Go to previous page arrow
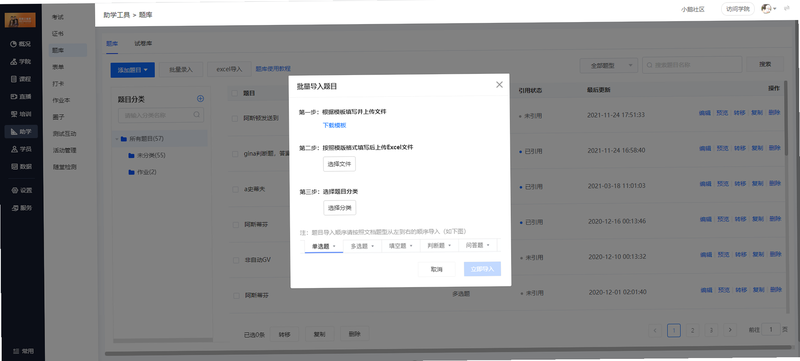The height and width of the screenshot is (361, 800). point(655,330)
